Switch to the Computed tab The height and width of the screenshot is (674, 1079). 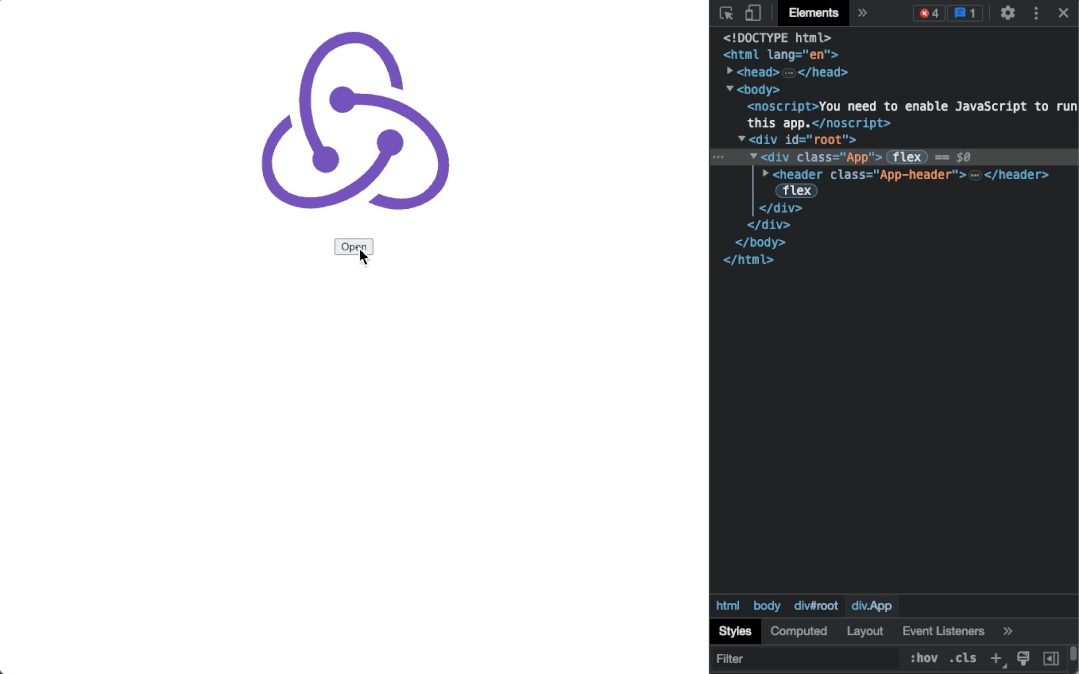pyautogui.click(x=798, y=631)
